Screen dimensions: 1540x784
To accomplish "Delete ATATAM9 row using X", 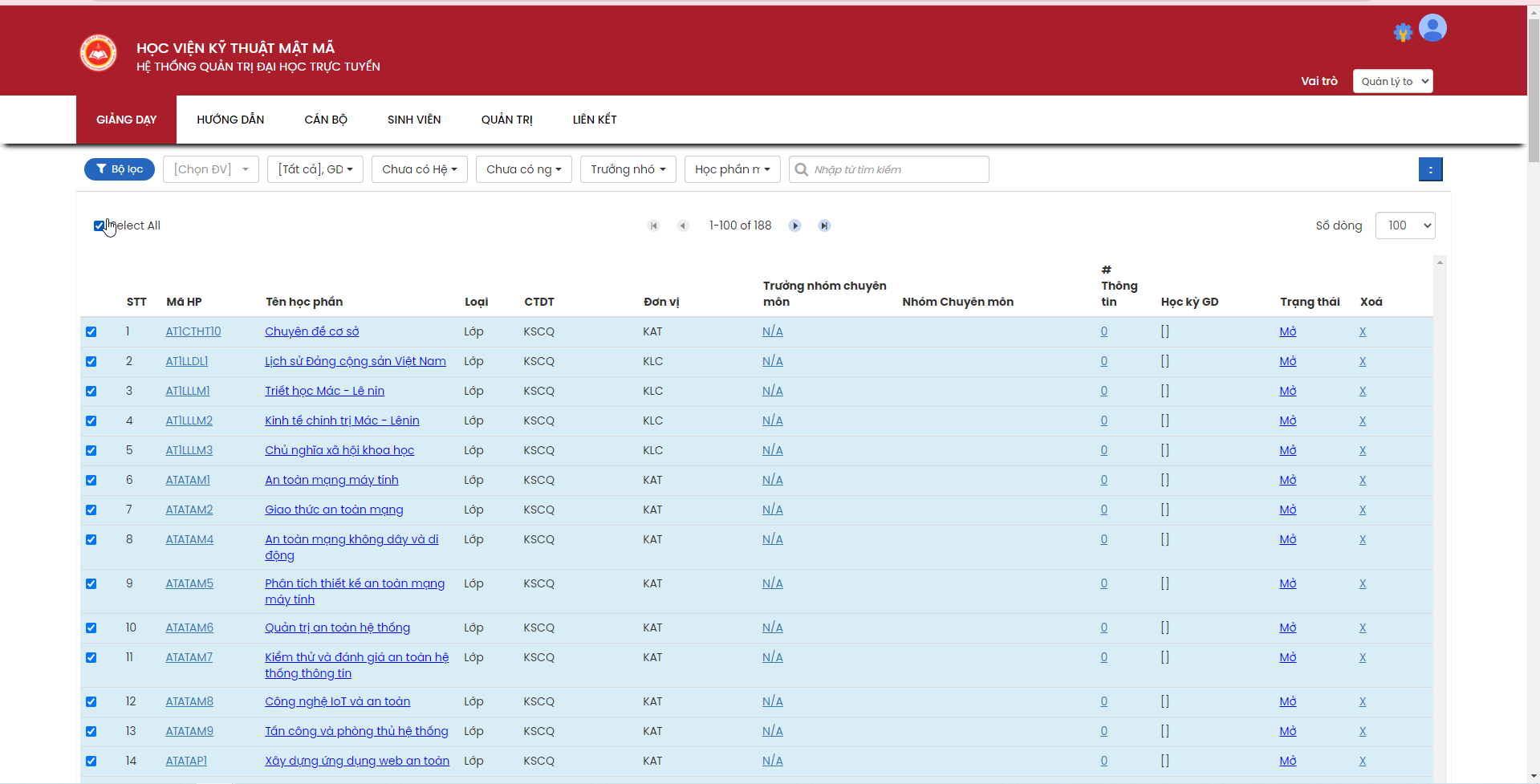I will click(x=1363, y=731).
